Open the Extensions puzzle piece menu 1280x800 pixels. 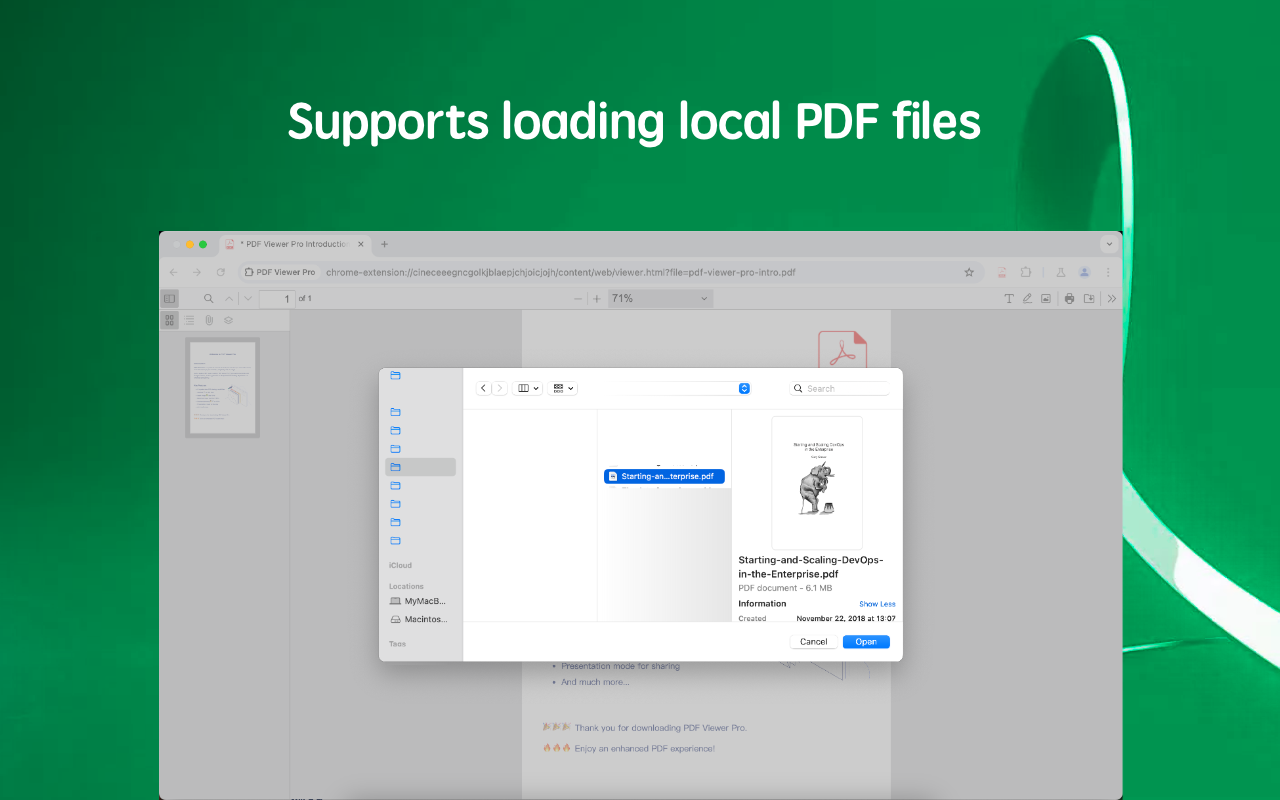pyautogui.click(x=1025, y=272)
